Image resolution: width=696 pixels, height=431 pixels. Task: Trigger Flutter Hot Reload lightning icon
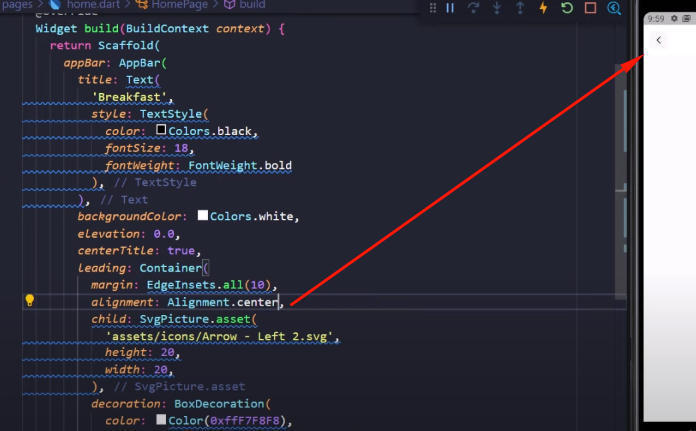click(543, 8)
